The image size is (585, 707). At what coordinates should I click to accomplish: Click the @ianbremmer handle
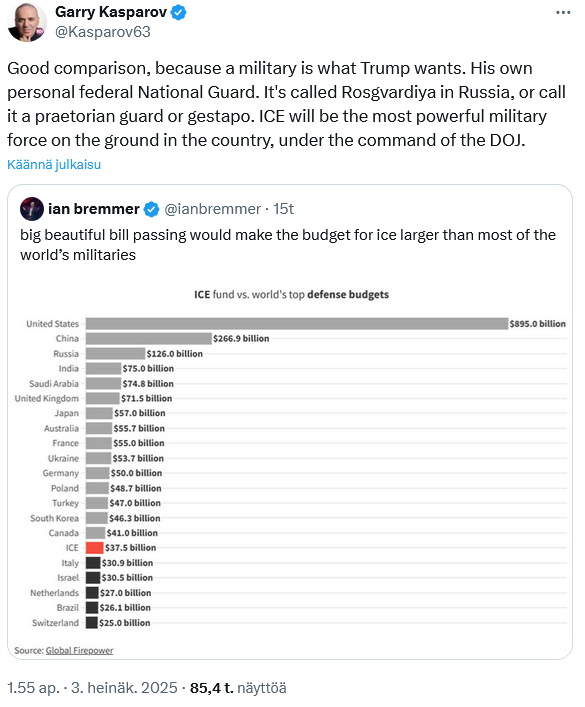pos(212,209)
